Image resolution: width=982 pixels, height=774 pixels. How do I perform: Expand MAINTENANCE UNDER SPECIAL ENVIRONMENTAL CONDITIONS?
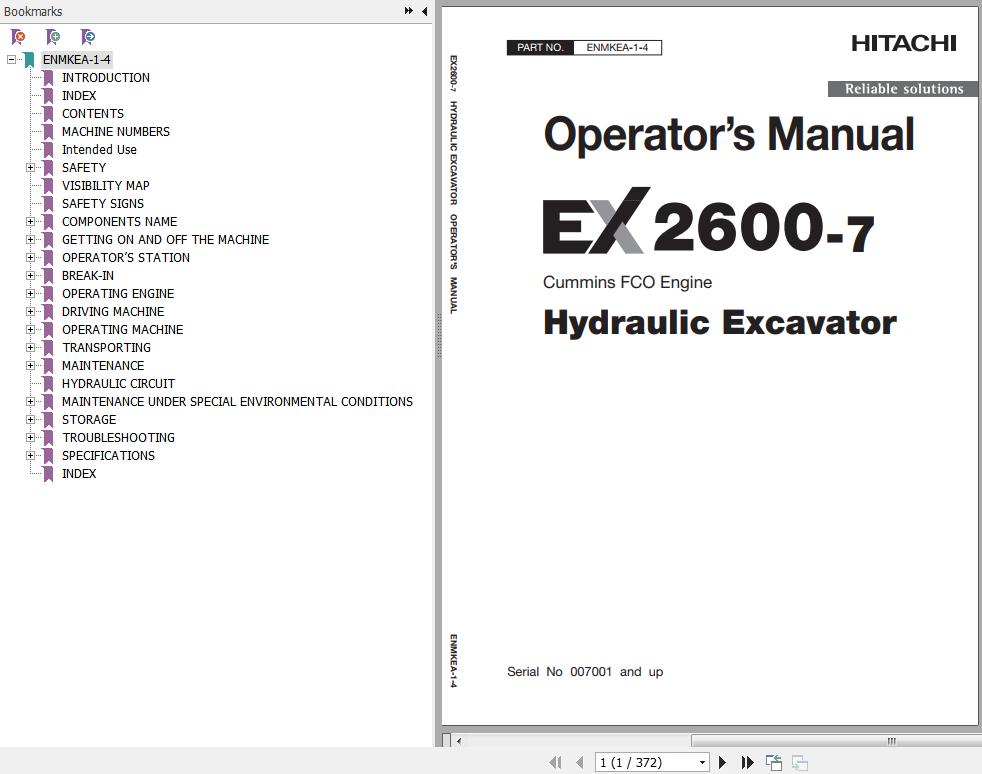pyautogui.click(x=30, y=401)
